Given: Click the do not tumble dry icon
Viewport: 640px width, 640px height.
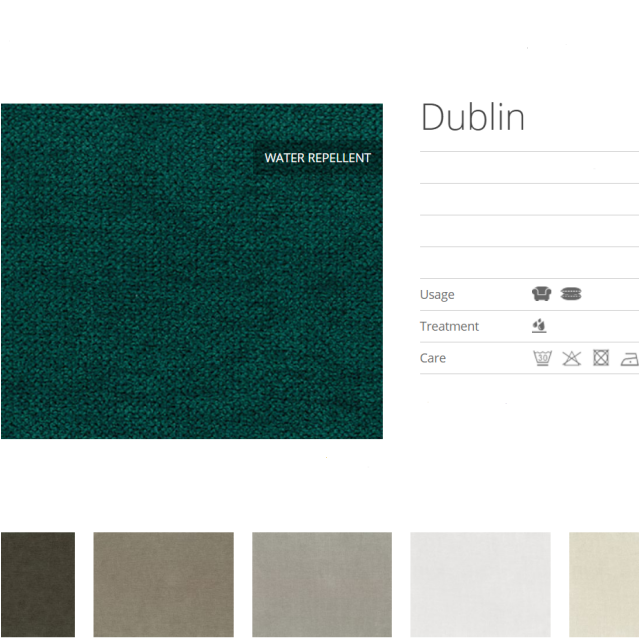Looking at the screenshot, I should pyautogui.click(x=600, y=358).
